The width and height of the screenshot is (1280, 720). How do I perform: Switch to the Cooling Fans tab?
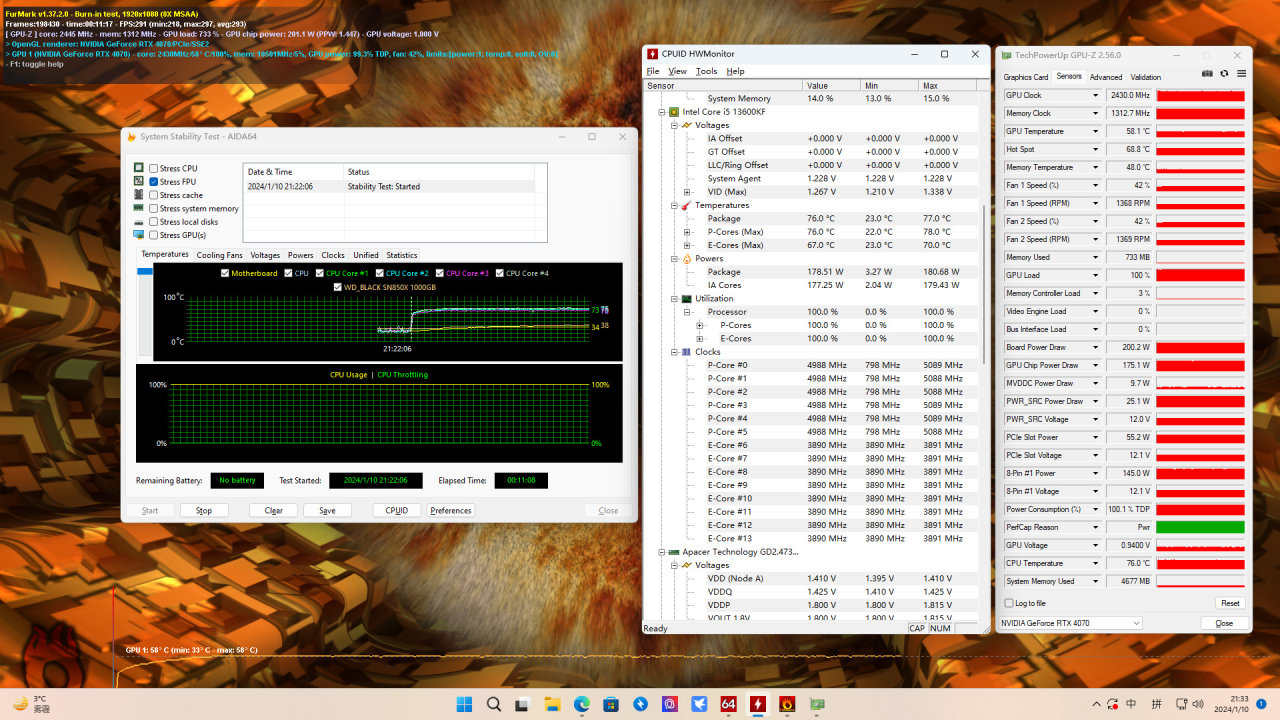click(x=219, y=255)
